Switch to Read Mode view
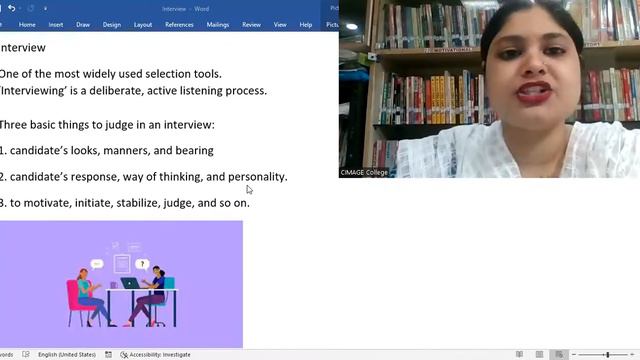640x360 pixels. pyautogui.click(x=519, y=354)
